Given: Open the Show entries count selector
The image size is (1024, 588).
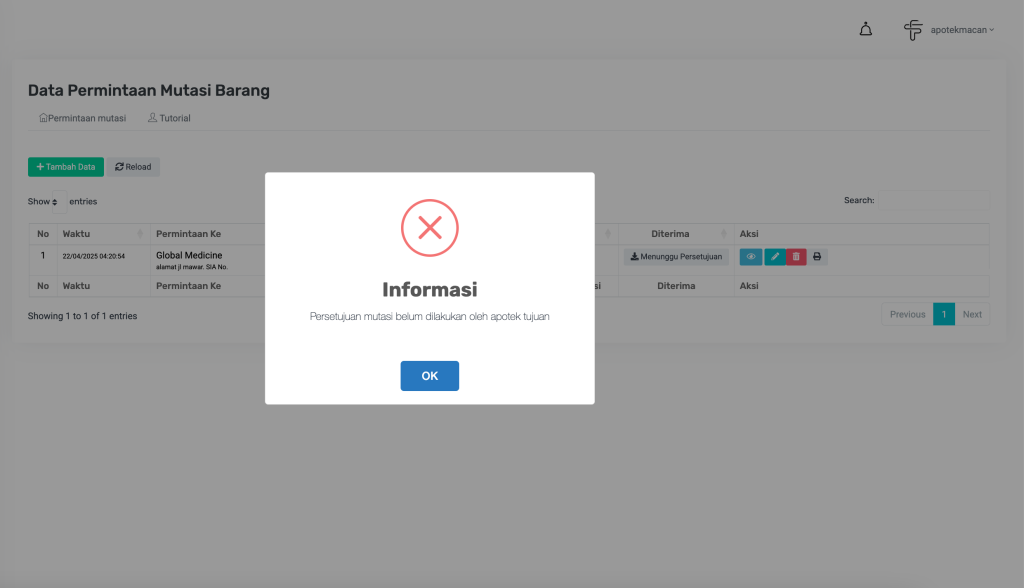Looking at the screenshot, I should pyautogui.click(x=59, y=201).
